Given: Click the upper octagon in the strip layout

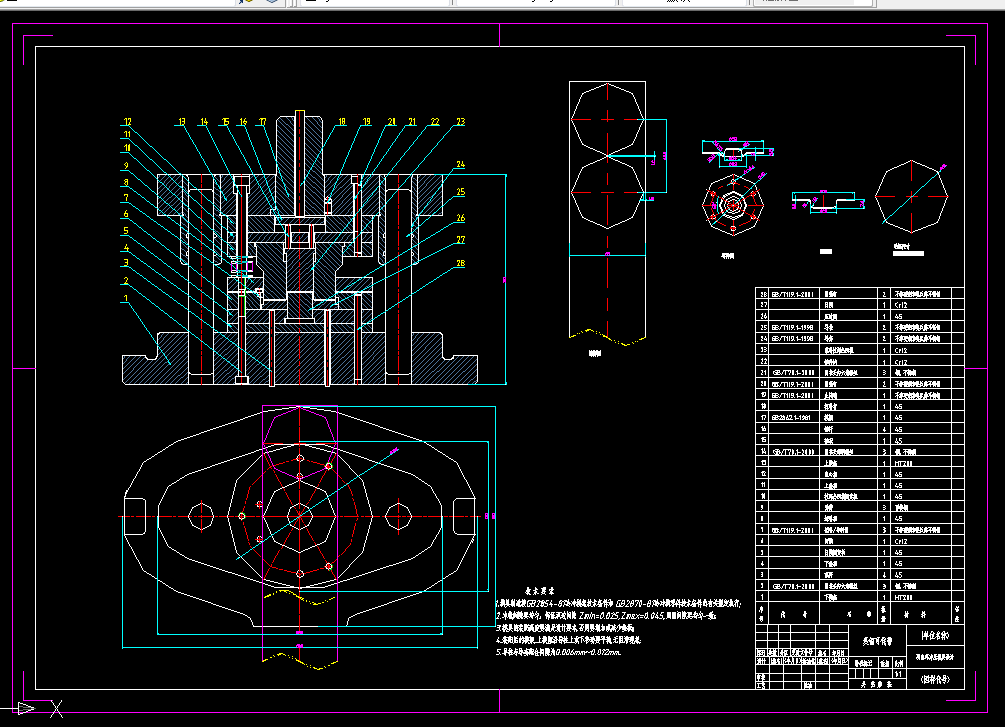Looking at the screenshot, I should 607,119.
